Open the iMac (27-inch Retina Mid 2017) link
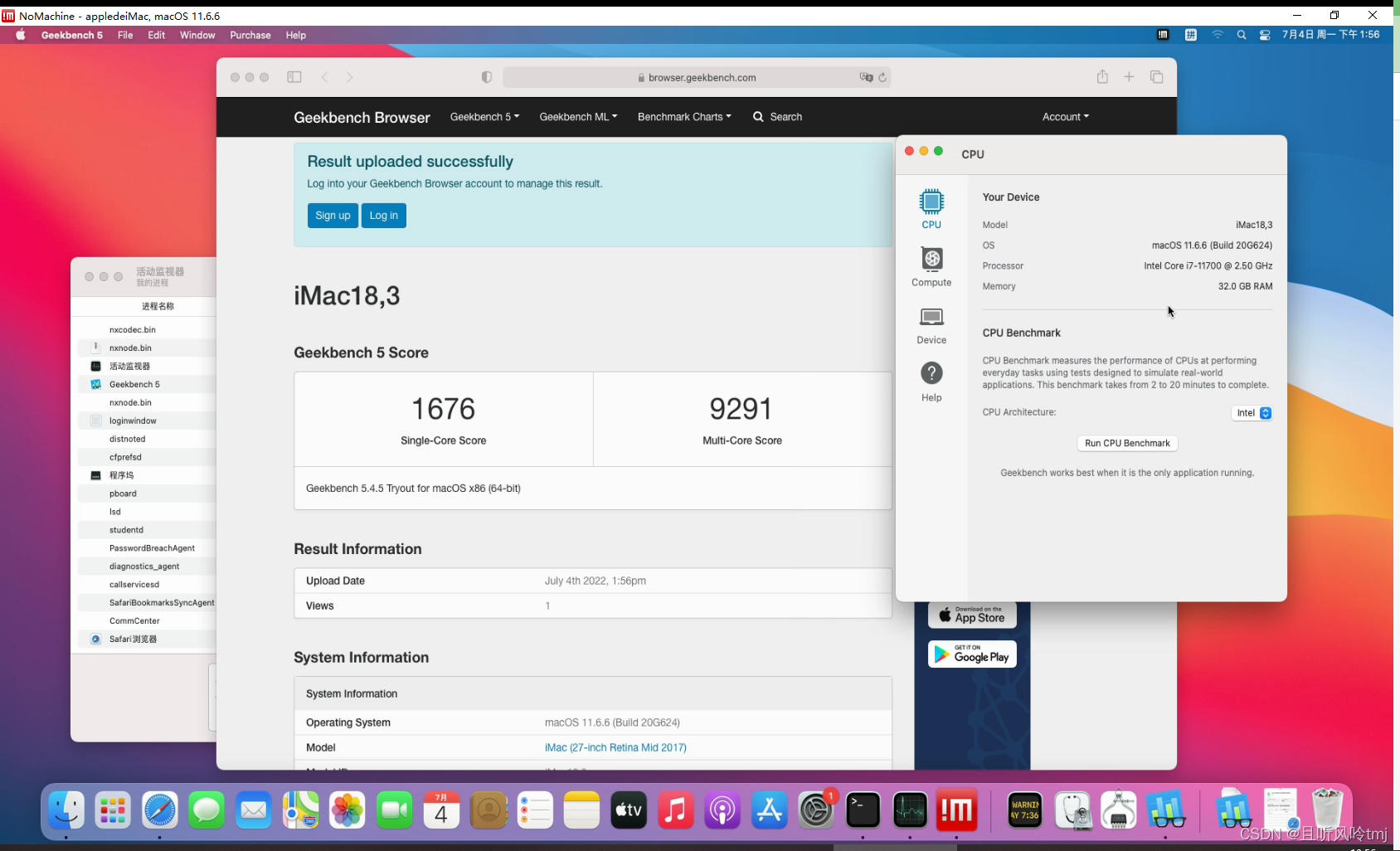This screenshot has width=1400, height=851. coord(615,747)
